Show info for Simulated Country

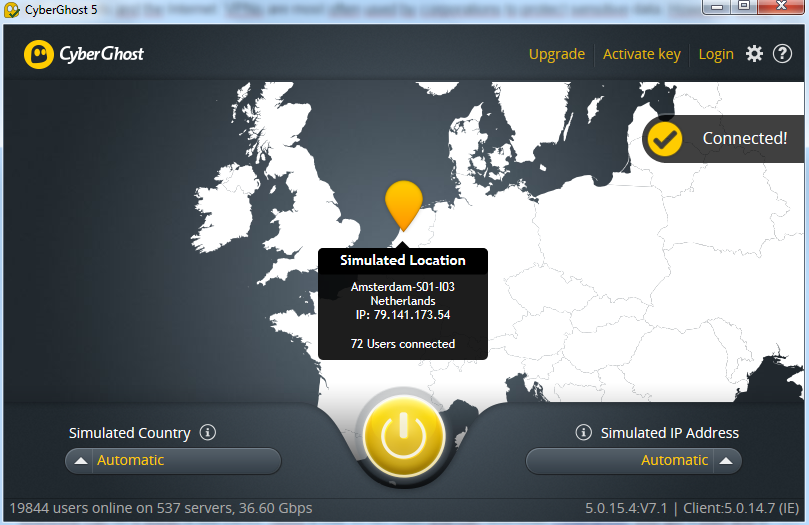click(208, 432)
